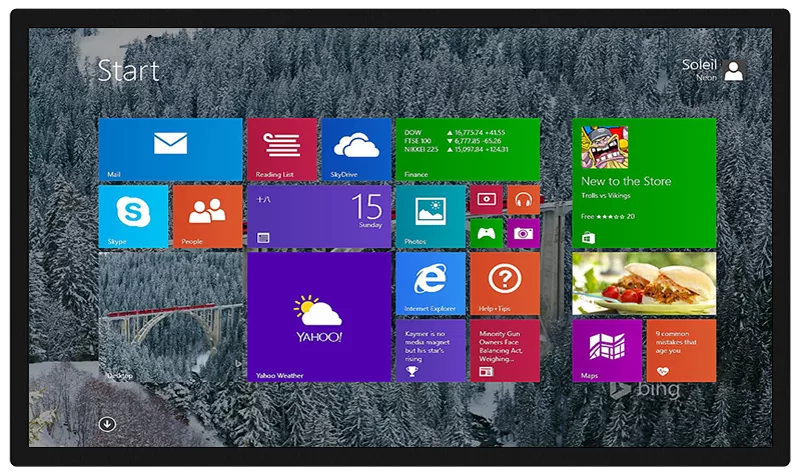Viewport: 800px width, 475px height.
Task: Open the Store tile featuring Trolls vs Vikings
Action: pos(643,183)
